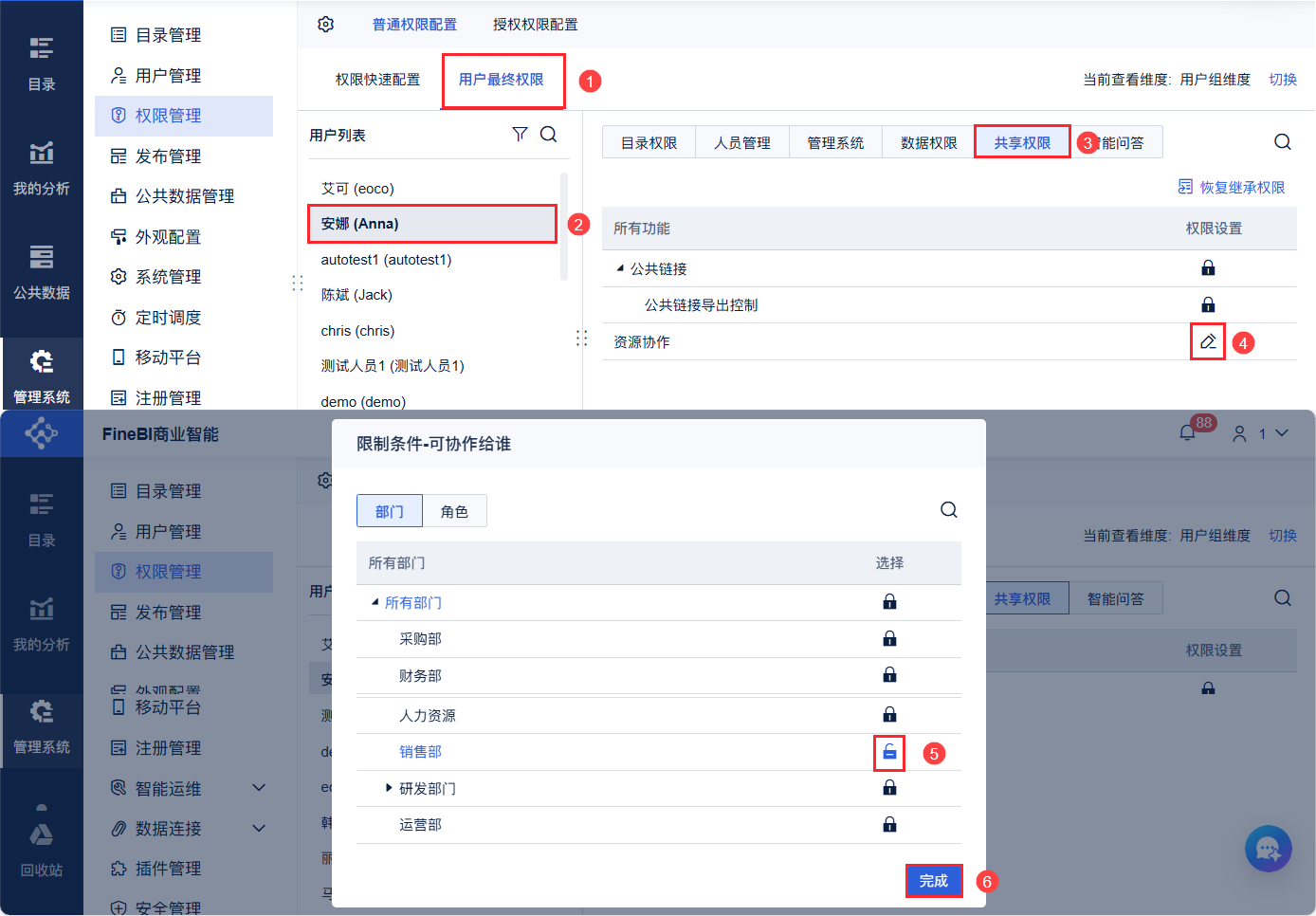Select the 人员管理 tab
Viewport: 1316px width, 916px height.
[x=742, y=142]
